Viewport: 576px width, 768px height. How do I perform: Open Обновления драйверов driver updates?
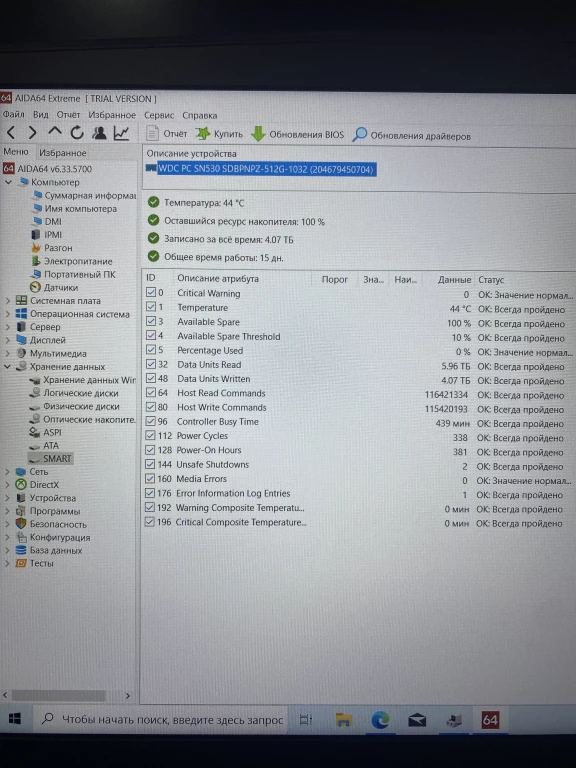411,135
